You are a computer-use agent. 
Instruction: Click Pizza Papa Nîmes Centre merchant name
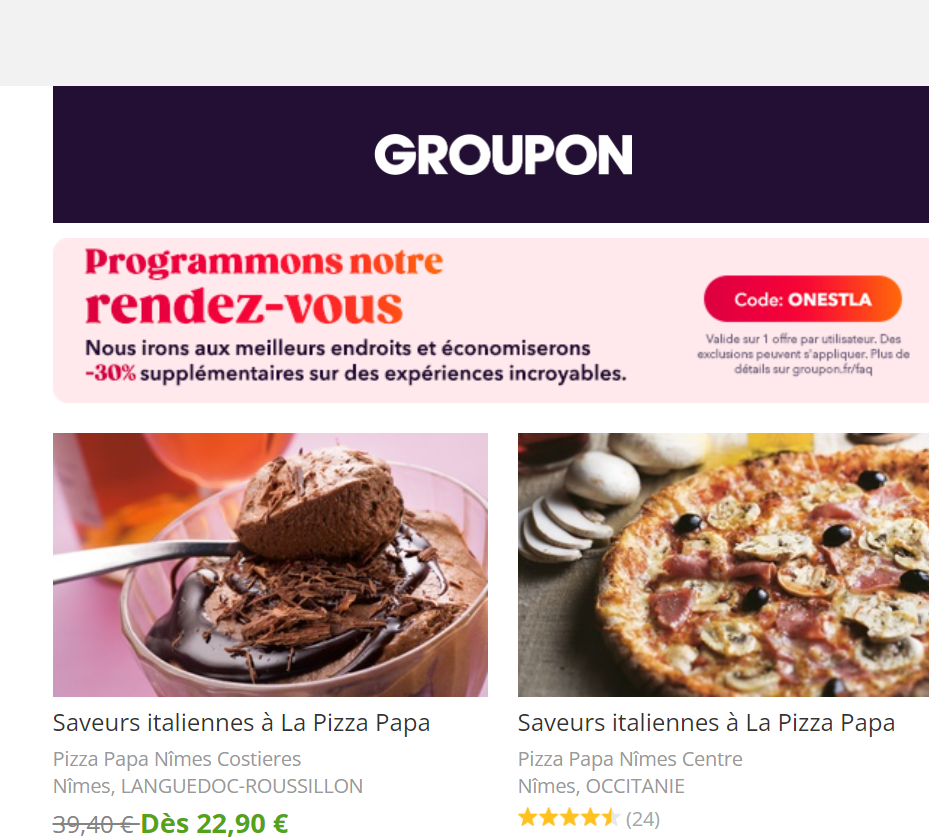tap(630, 759)
